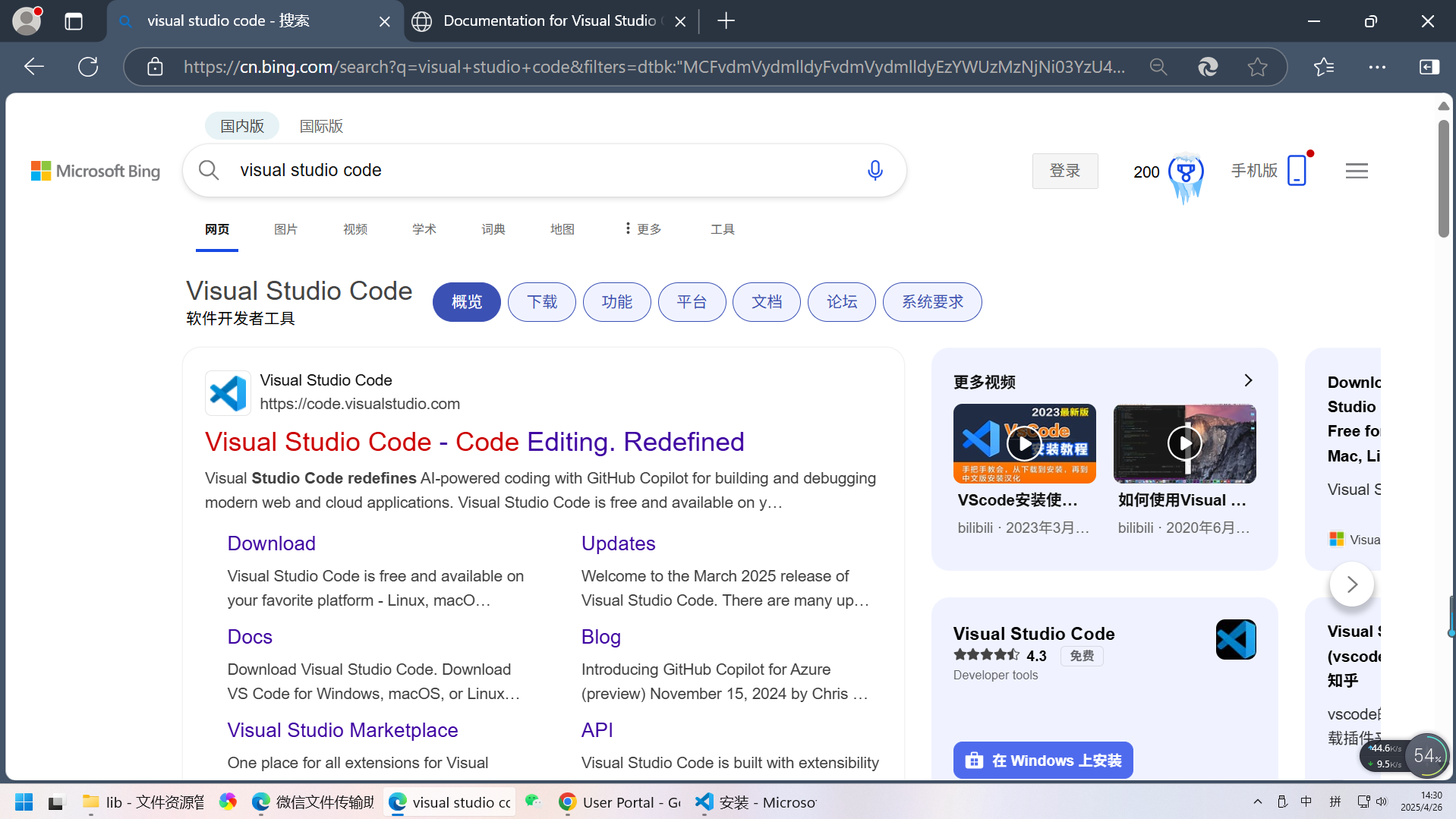Open the Visual Studio Marketplace sublink
Screen dimensions: 1456x819
click(x=343, y=730)
